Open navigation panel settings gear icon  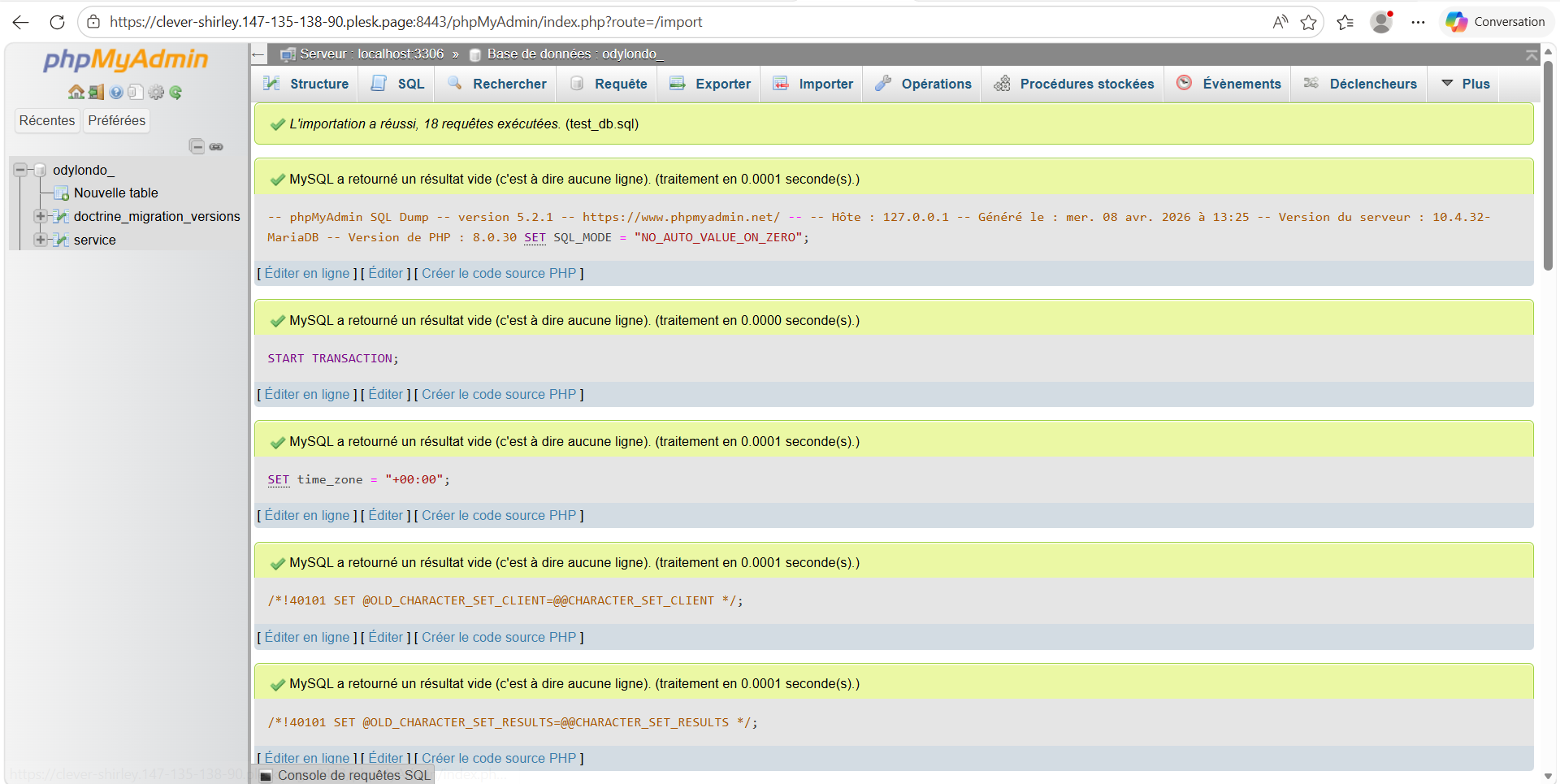pyautogui.click(x=156, y=92)
